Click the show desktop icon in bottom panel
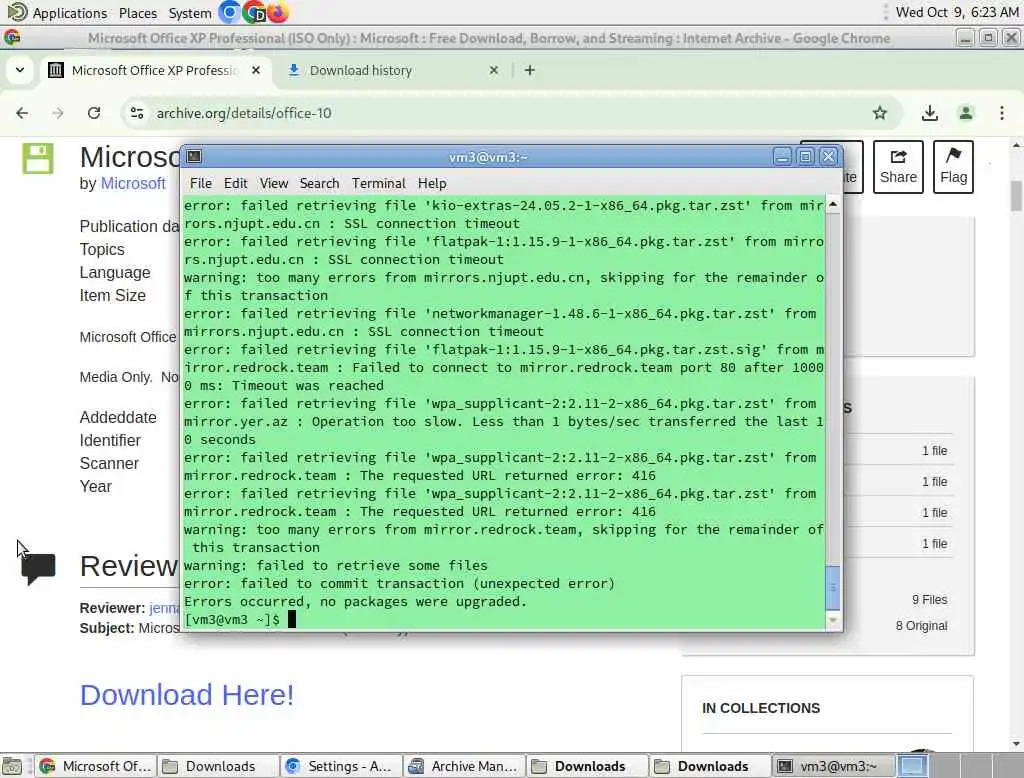The width and height of the screenshot is (1024, 778). point(12,766)
